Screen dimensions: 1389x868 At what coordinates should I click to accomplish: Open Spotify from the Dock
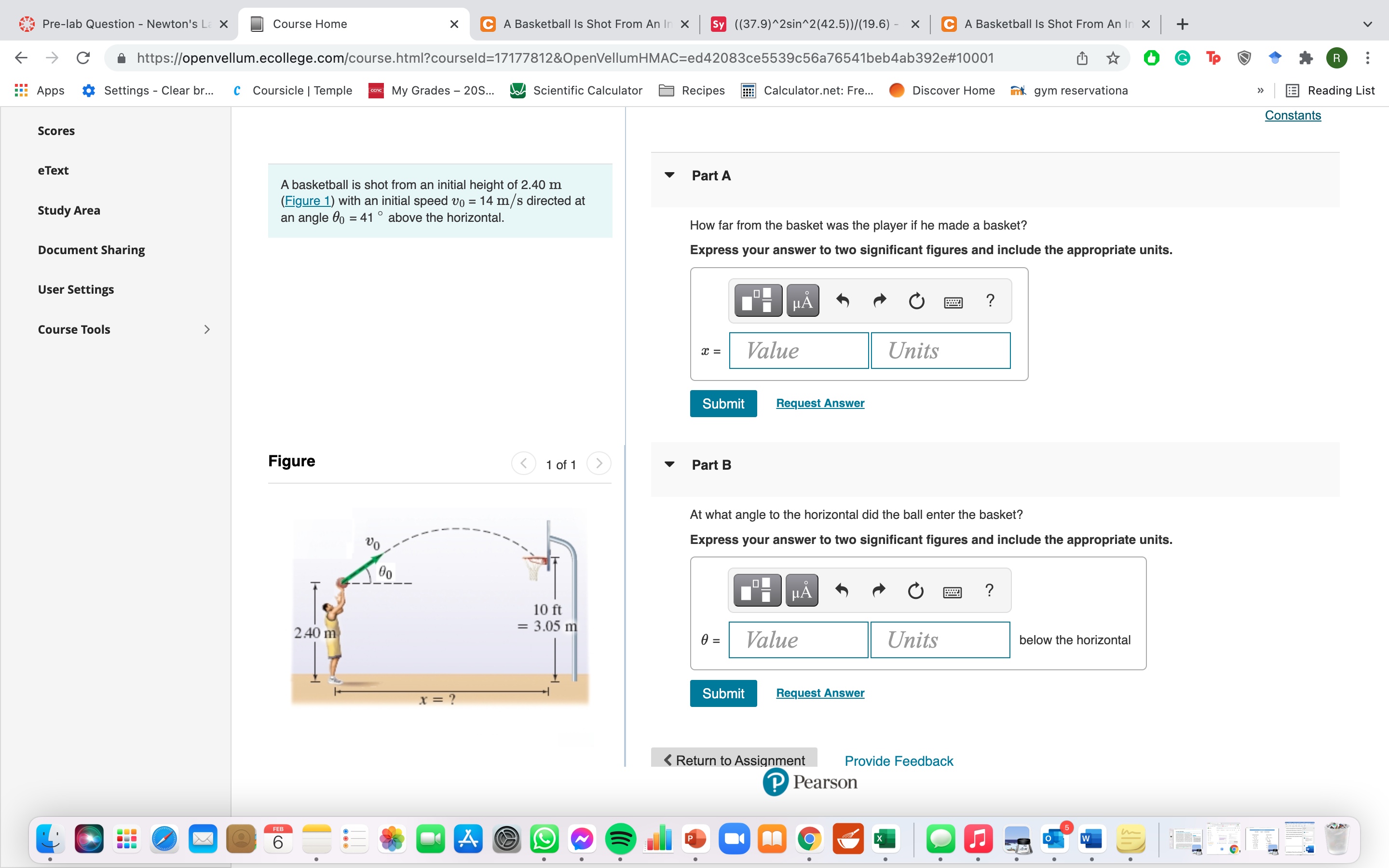click(620, 839)
